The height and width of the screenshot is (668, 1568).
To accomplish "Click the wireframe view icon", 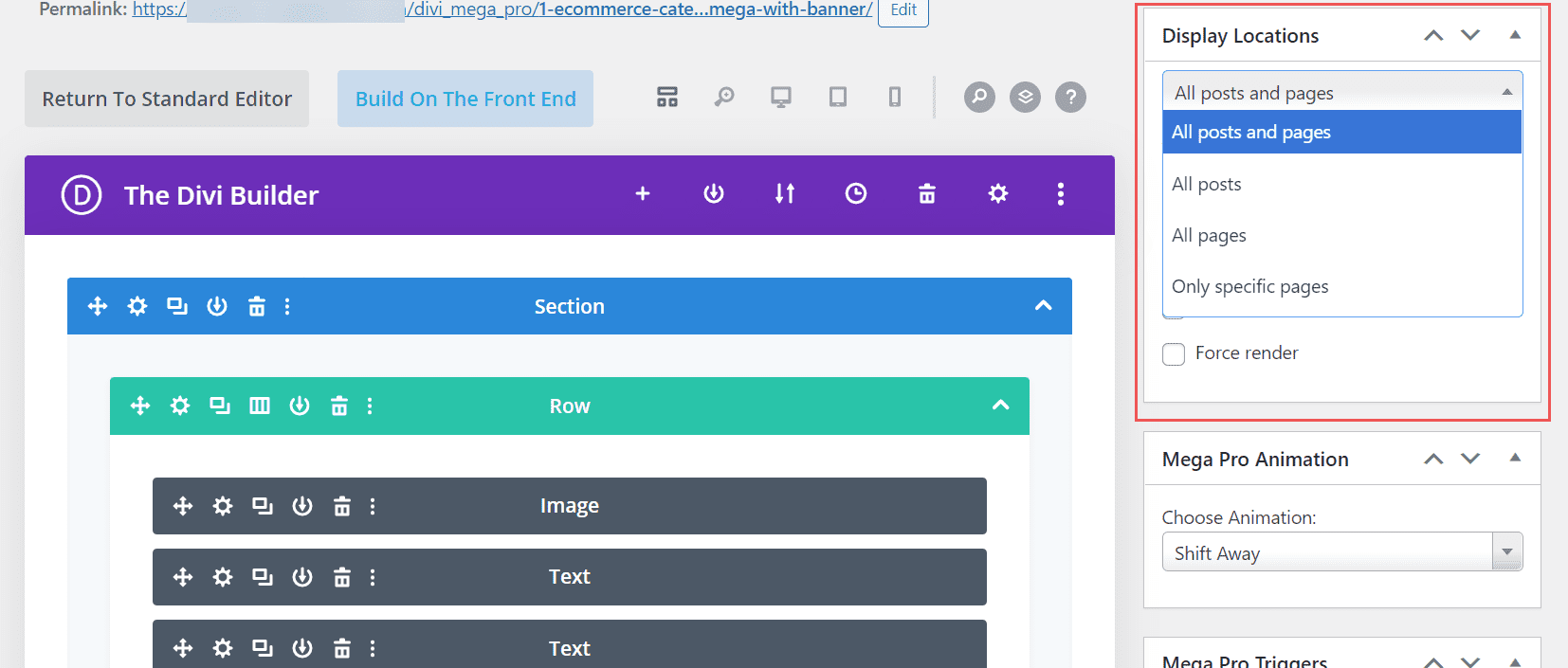I will 667,97.
